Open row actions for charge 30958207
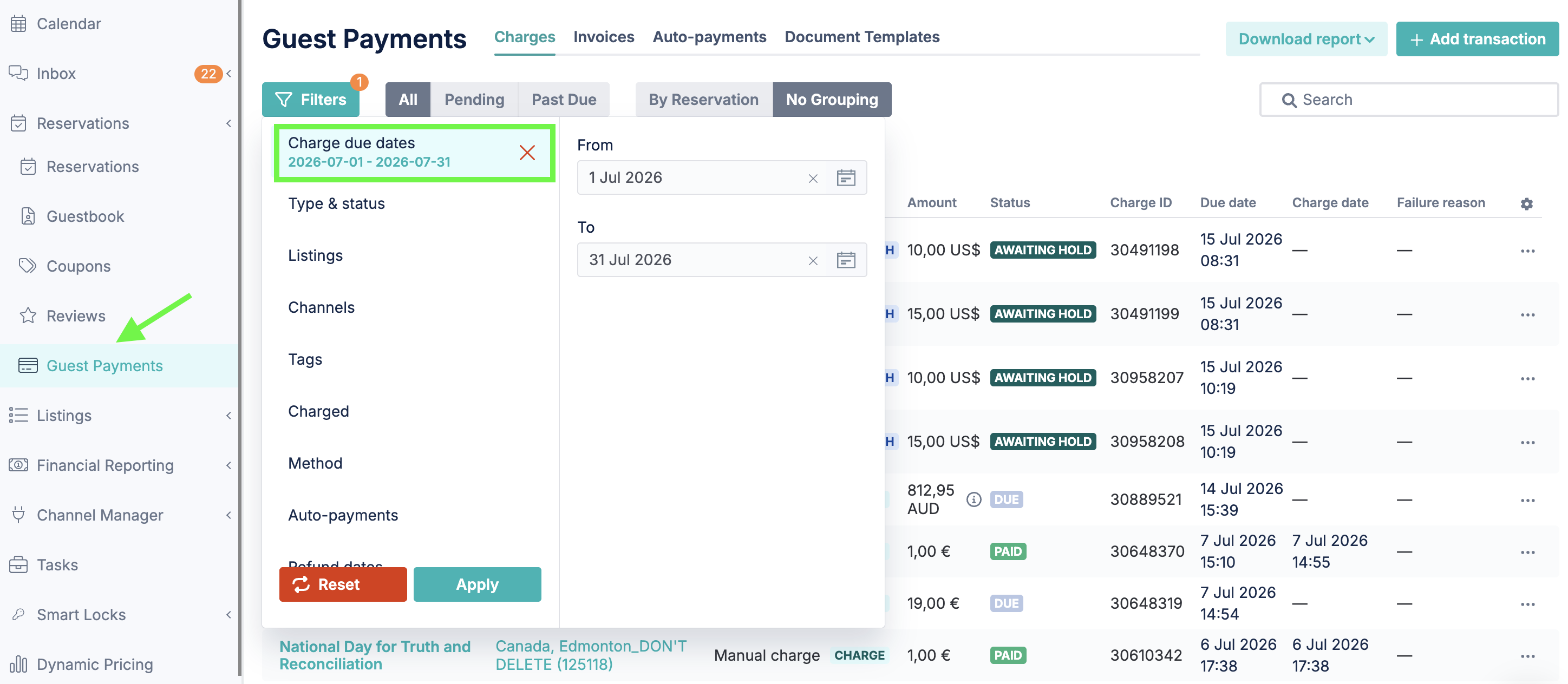1568x684 pixels. [x=1527, y=378]
